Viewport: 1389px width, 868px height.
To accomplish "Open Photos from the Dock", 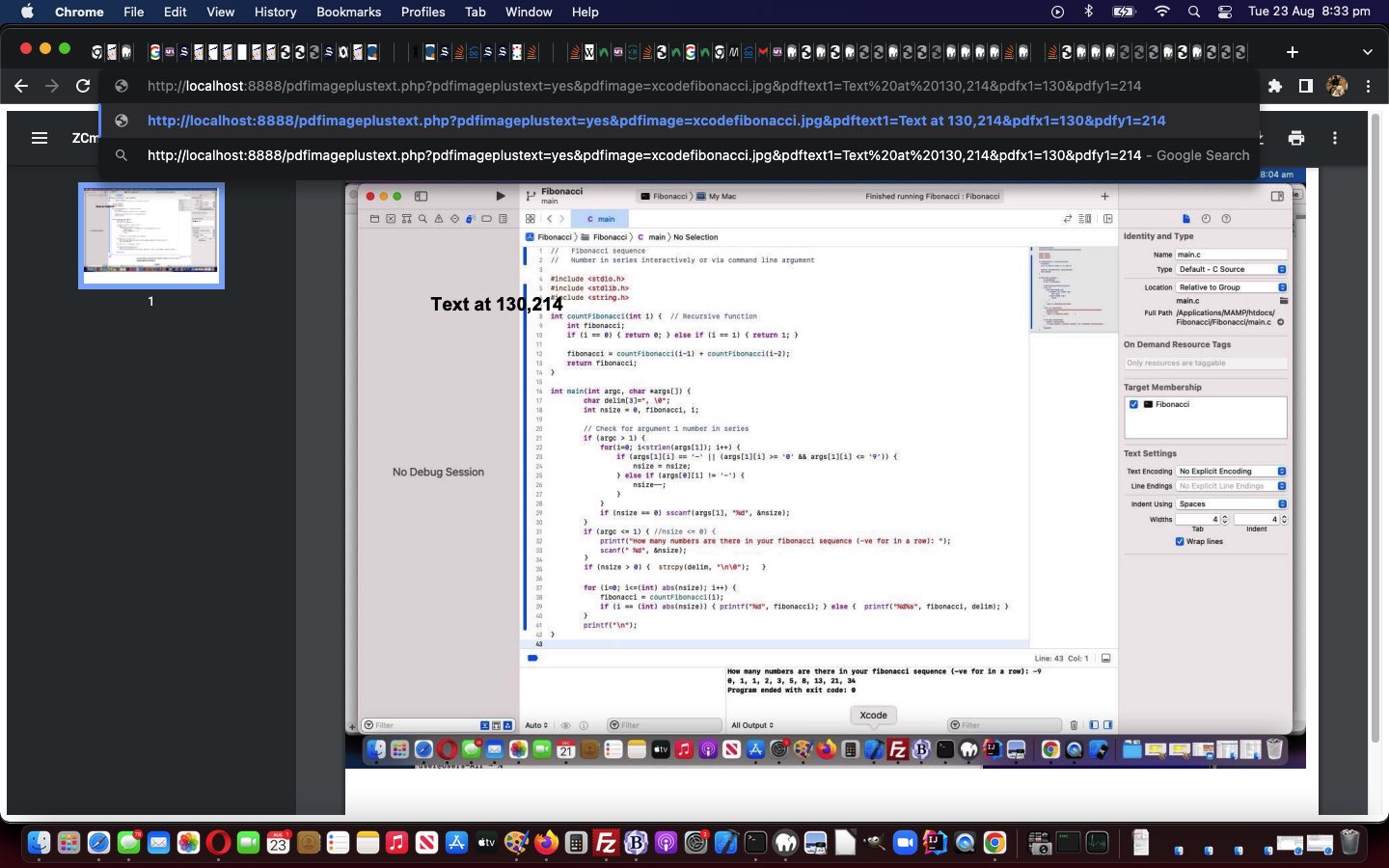I will pyautogui.click(x=188, y=843).
